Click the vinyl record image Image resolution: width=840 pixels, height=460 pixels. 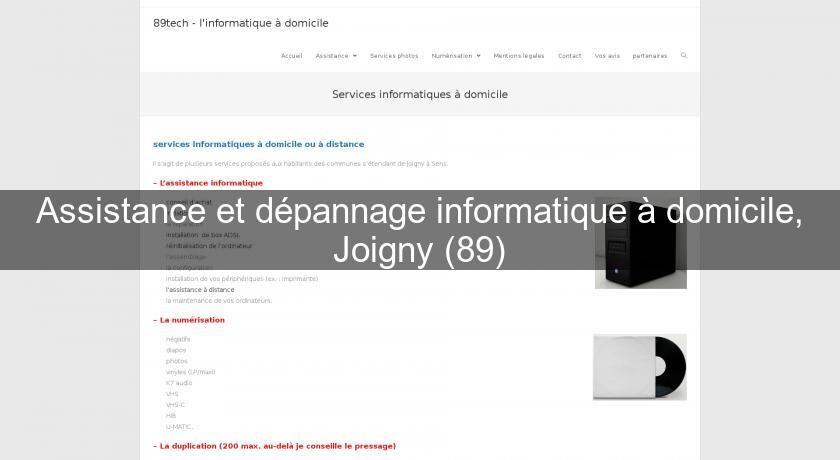pos(640,367)
